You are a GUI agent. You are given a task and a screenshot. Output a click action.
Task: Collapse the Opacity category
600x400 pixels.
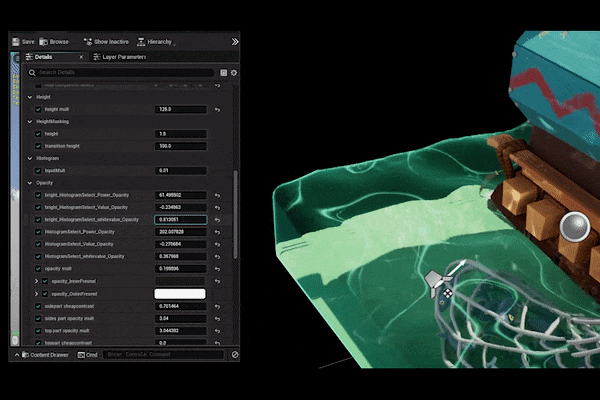coord(29,183)
